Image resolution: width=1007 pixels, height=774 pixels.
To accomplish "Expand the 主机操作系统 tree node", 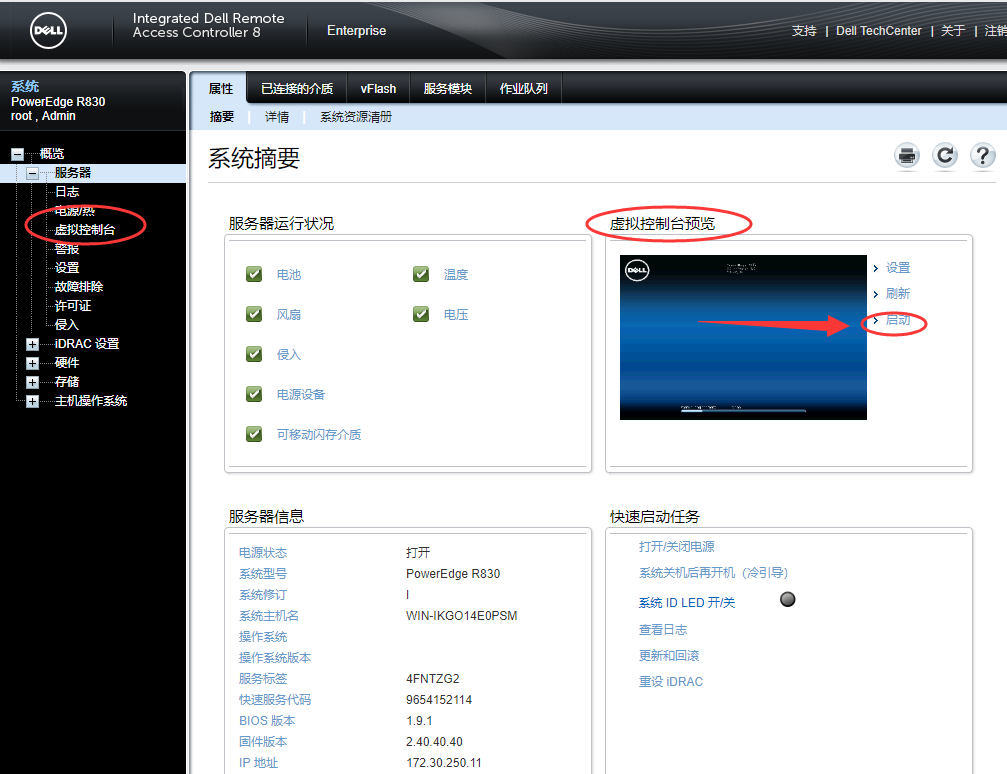I will click(x=32, y=401).
